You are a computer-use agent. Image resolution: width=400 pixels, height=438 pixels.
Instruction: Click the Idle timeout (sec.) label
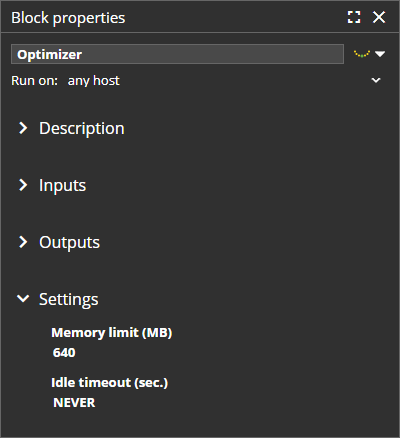(x=110, y=383)
